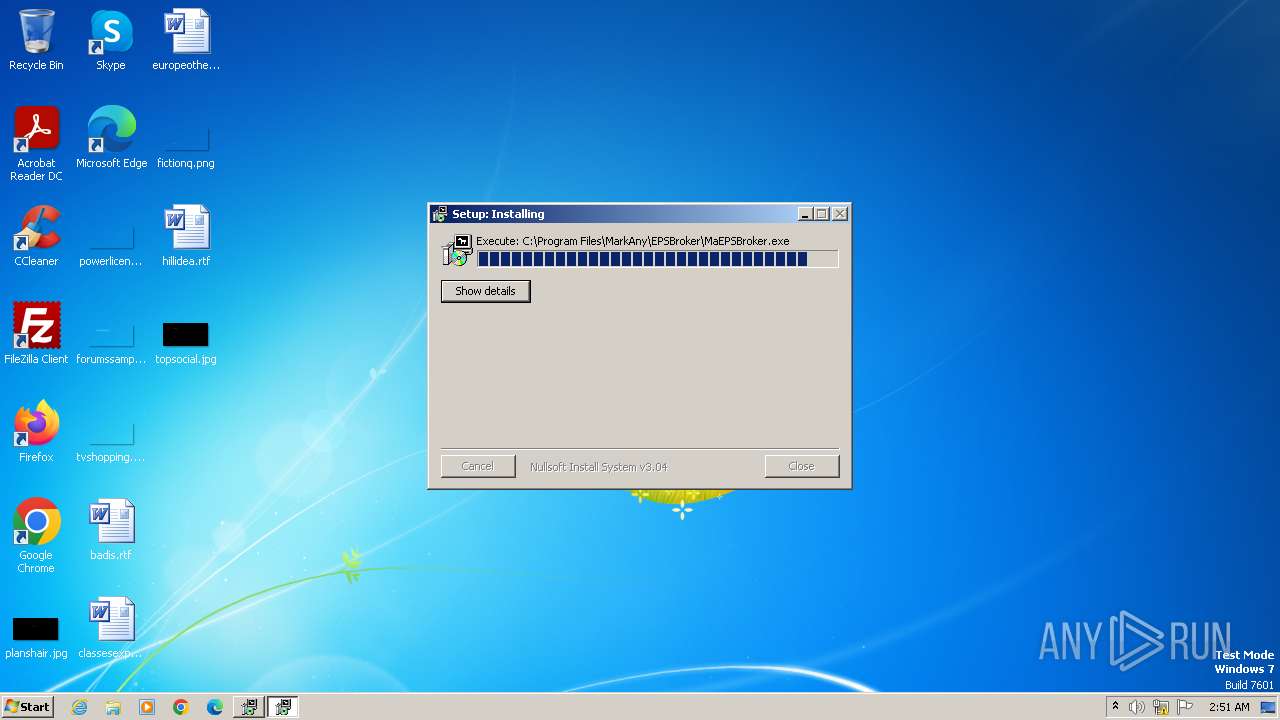Open the volume speaker tray icon
1280x720 pixels.
1136,707
